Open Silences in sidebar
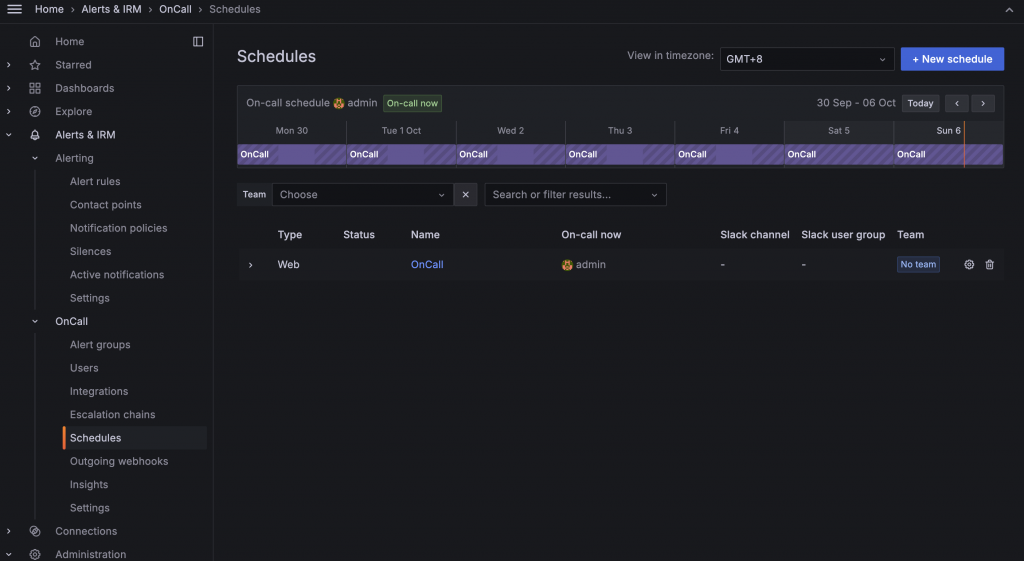 pos(91,251)
